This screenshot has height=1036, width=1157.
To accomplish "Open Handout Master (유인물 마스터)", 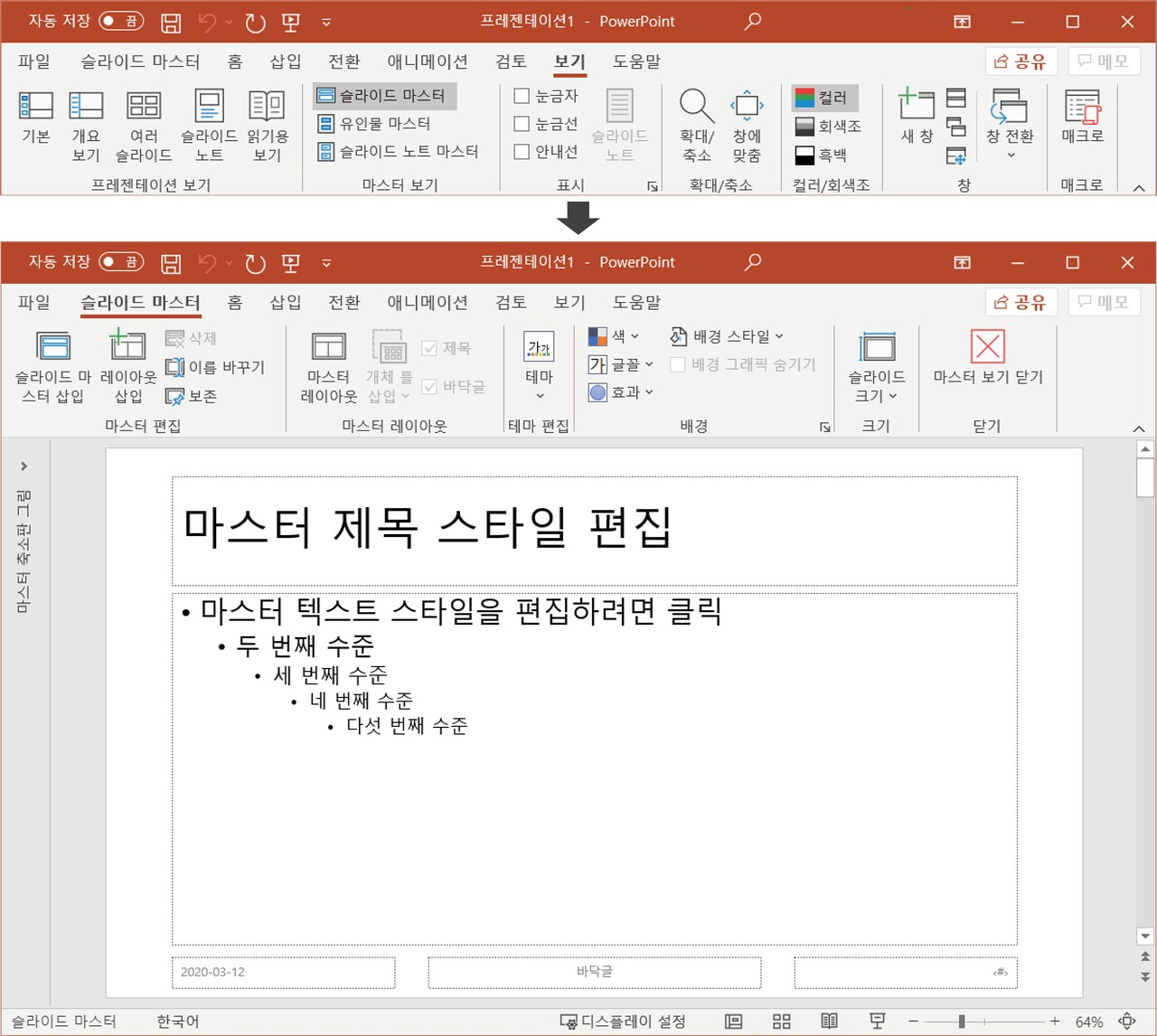I will 374,123.
